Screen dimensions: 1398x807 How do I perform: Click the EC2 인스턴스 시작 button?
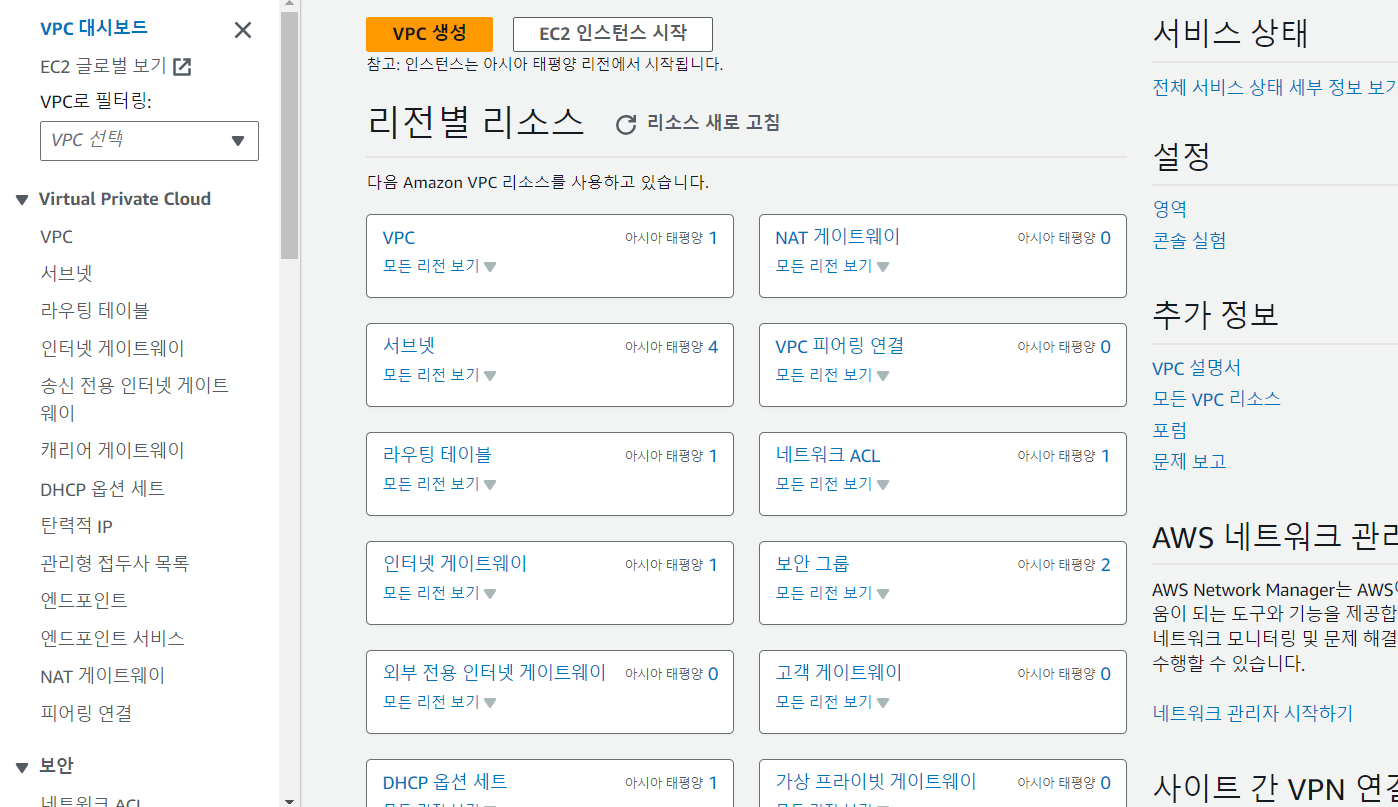point(613,34)
